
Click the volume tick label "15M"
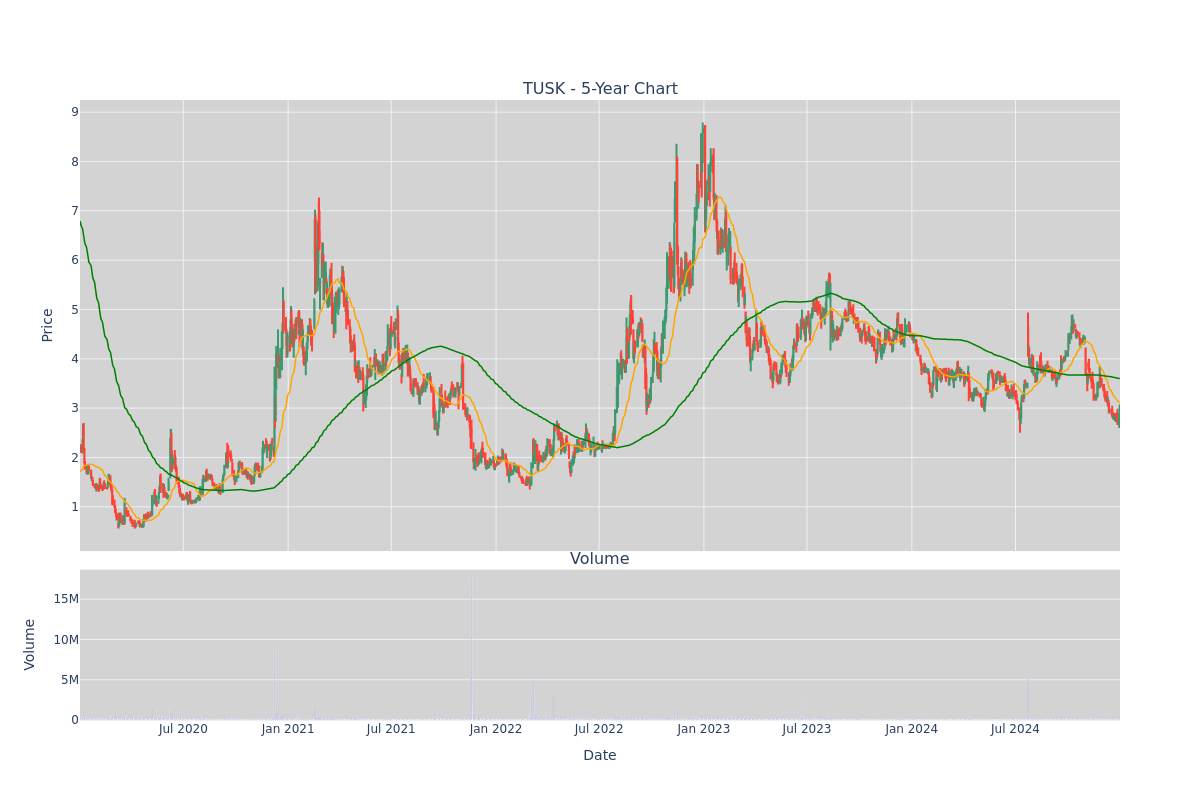click(66, 599)
